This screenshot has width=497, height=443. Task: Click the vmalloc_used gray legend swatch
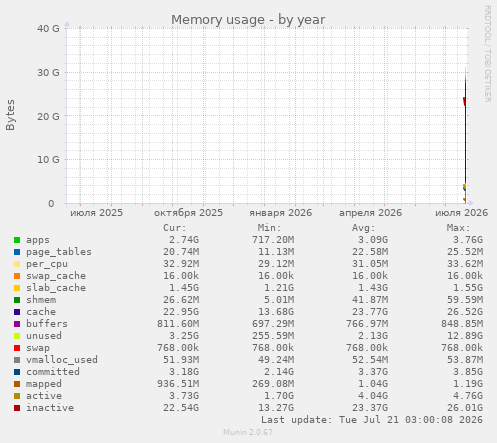tap(17, 360)
